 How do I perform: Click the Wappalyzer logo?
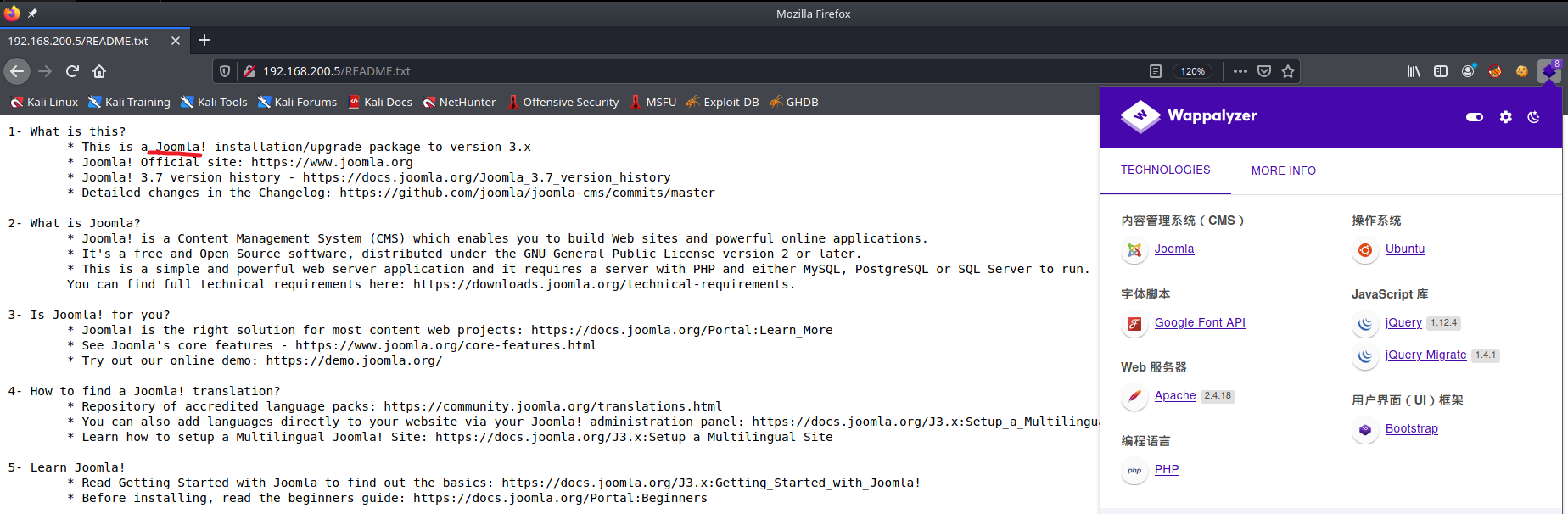(1189, 116)
